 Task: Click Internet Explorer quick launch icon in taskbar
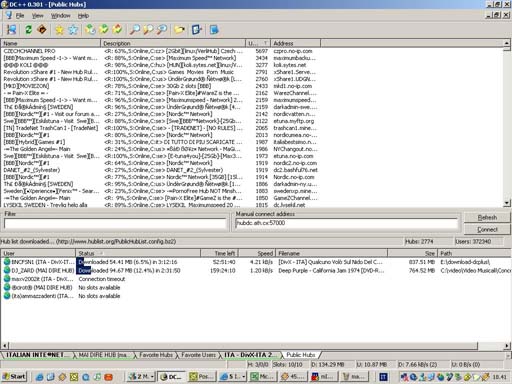[39, 377]
